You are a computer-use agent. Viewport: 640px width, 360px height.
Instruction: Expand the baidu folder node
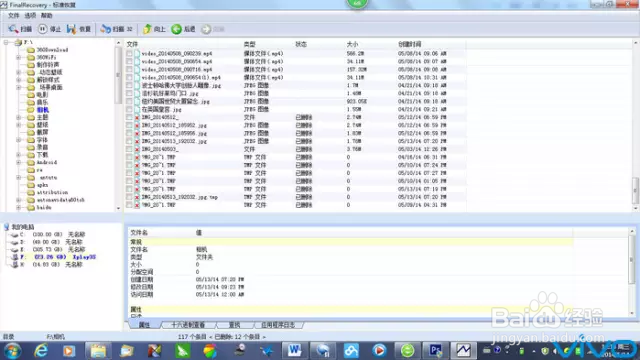tap(18, 207)
